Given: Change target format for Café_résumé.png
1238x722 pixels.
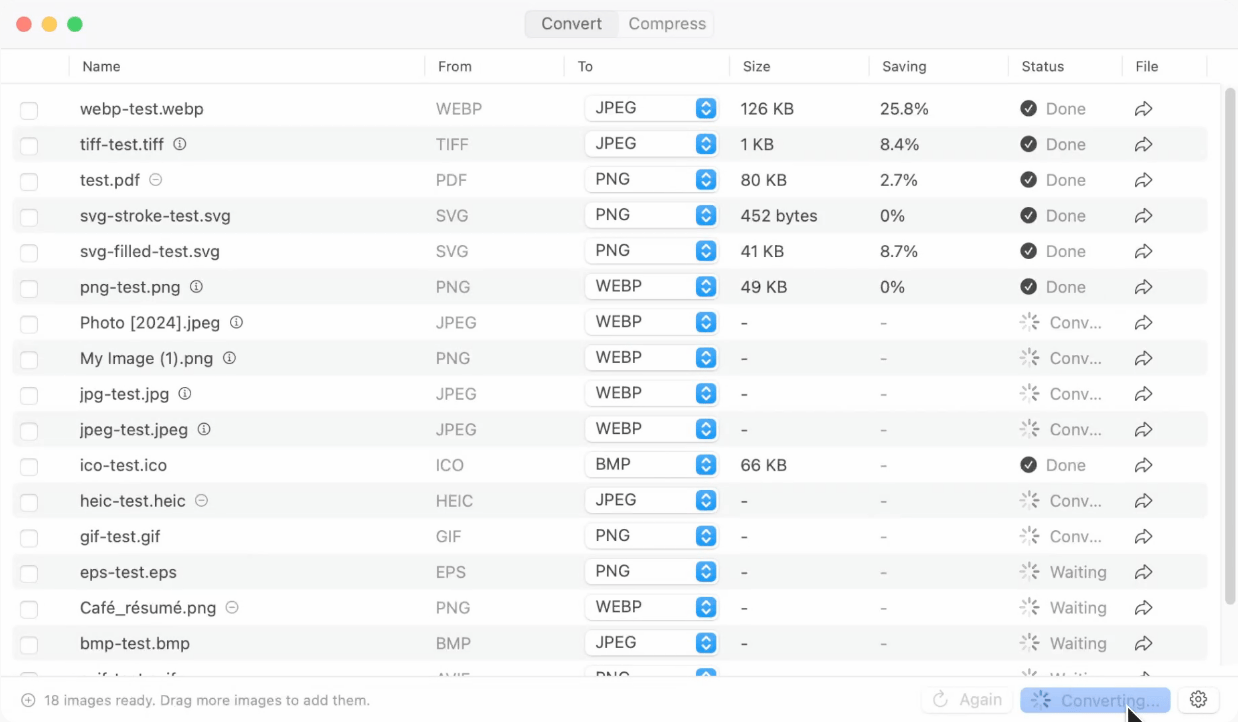Looking at the screenshot, I should [651, 607].
